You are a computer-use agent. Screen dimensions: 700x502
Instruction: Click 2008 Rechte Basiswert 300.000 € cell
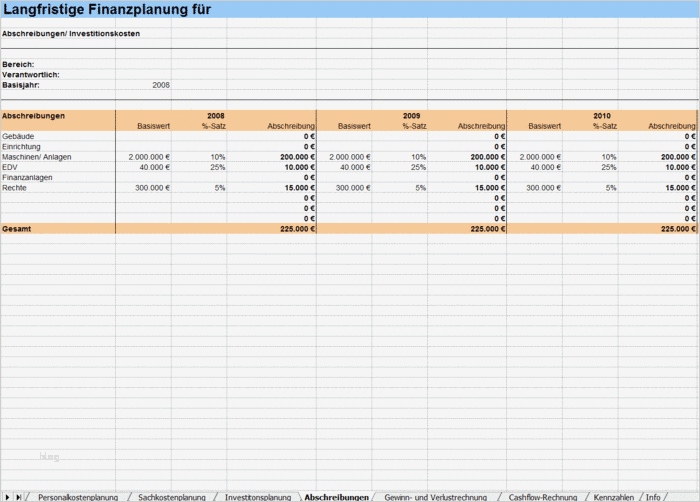click(143, 188)
